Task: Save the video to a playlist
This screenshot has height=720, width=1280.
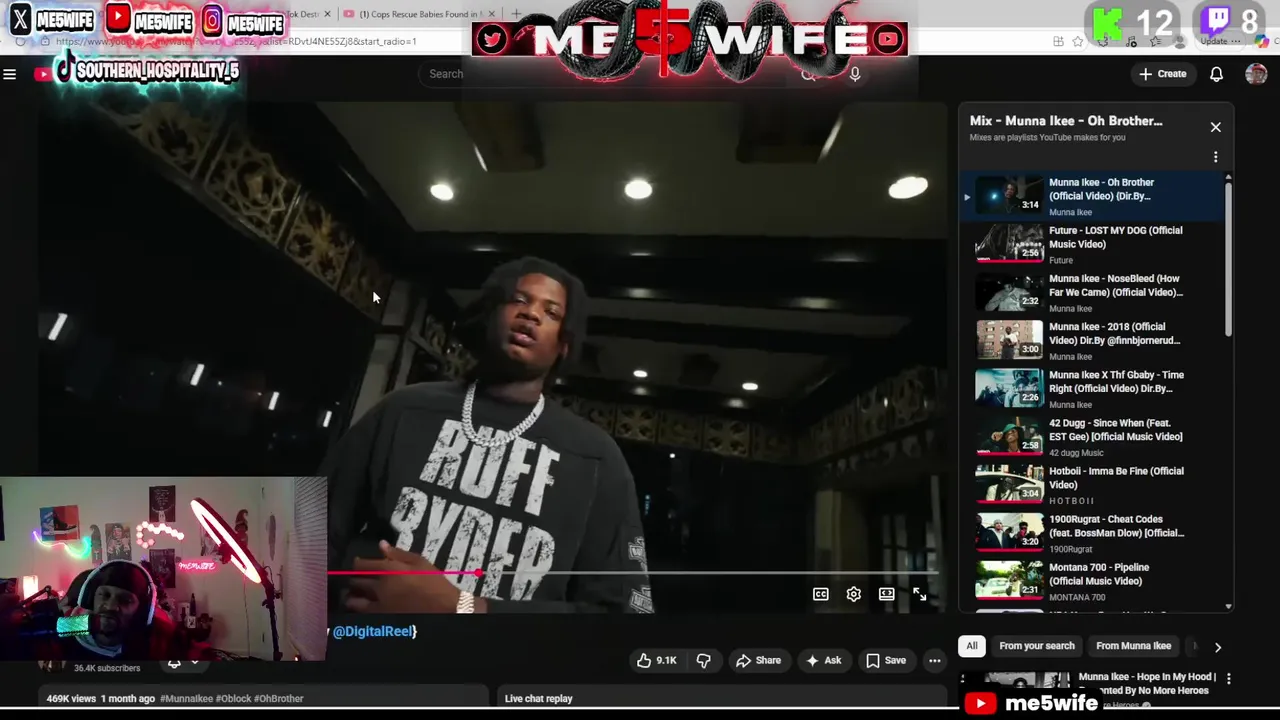Action: click(x=886, y=660)
